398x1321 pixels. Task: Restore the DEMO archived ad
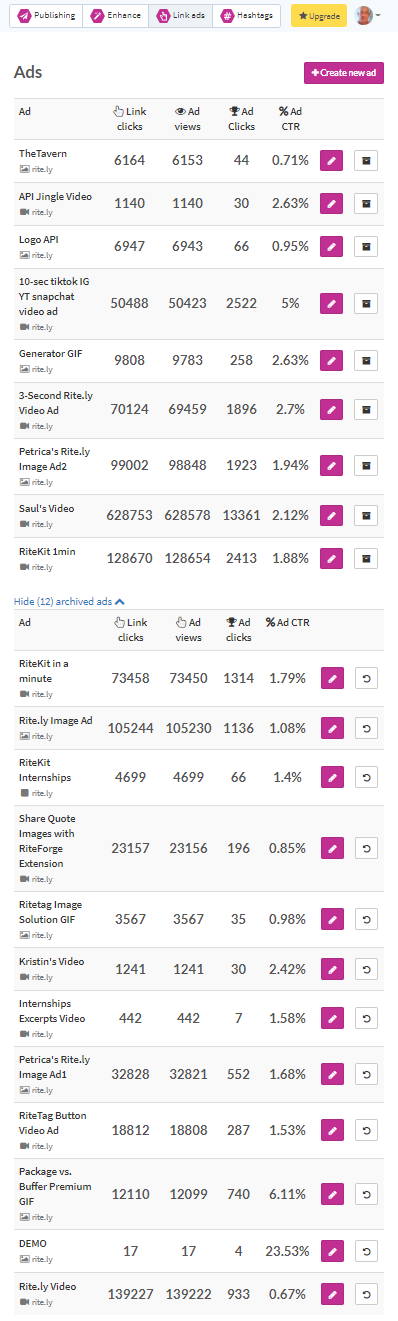[366, 1251]
